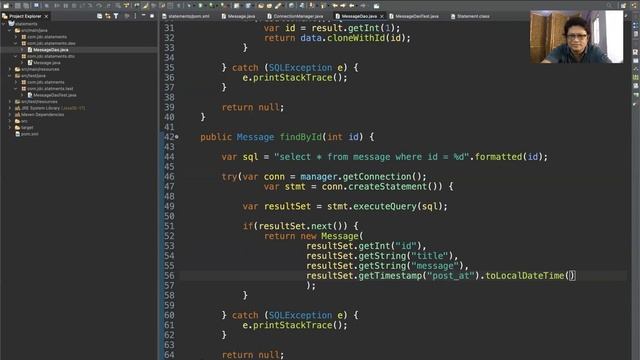640x360 pixels.
Task: Collapse the statements project node
Action: point(3,24)
